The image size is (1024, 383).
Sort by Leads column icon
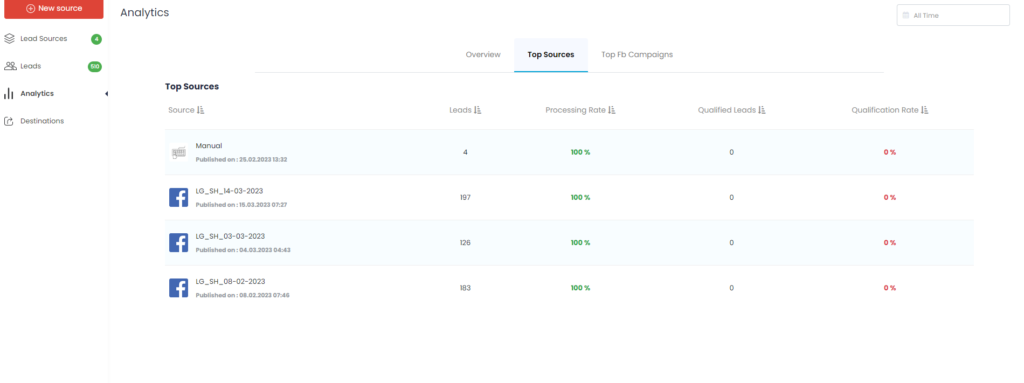click(x=477, y=110)
